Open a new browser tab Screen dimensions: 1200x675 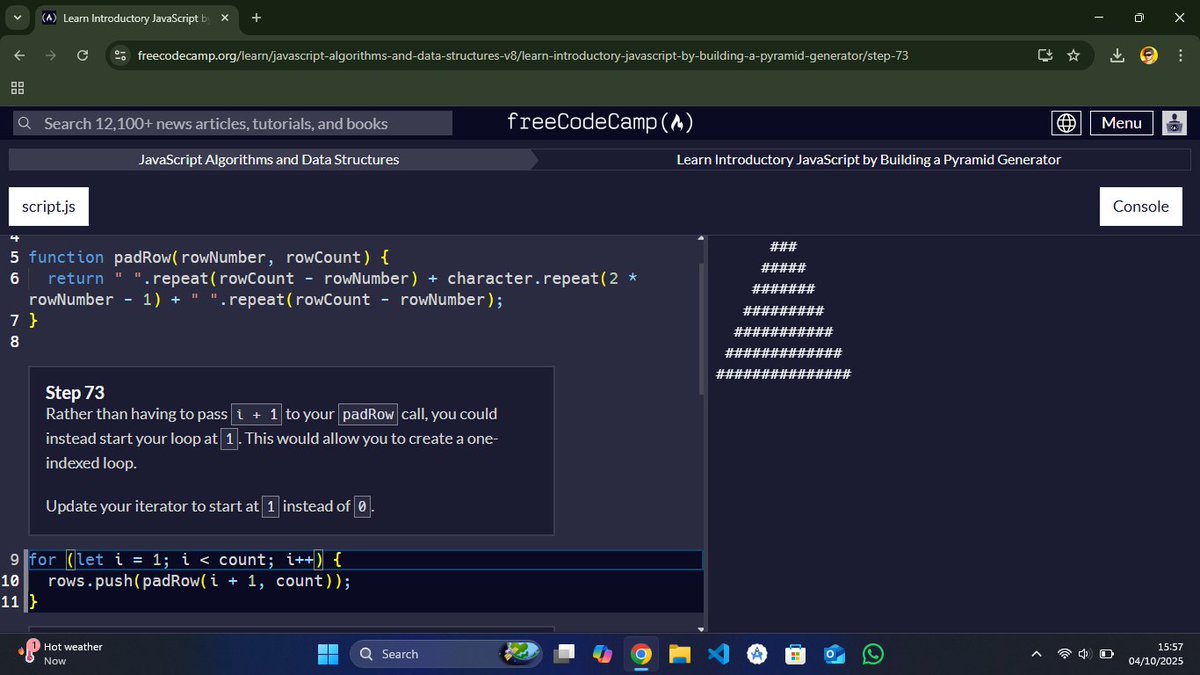[x=257, y=18]
